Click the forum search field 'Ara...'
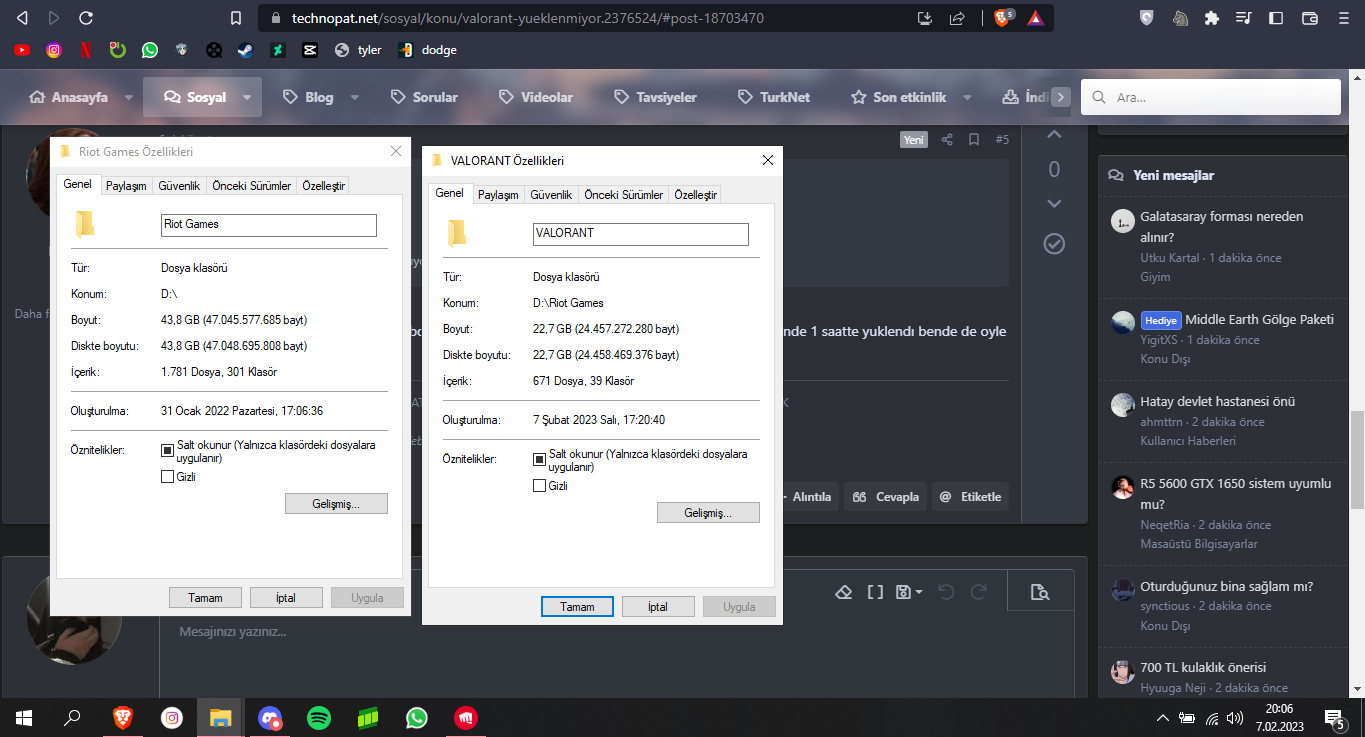This screenshot has height=737, width=1365. coord(1211,97)
